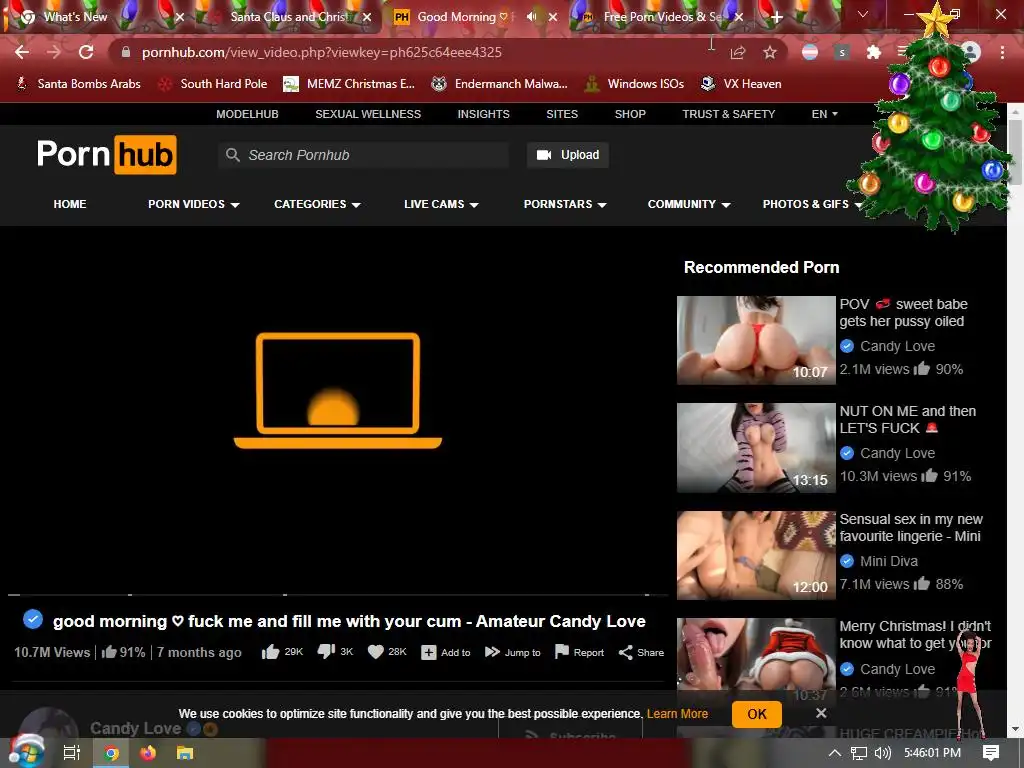Reload the current page

(x=86, y=52)
